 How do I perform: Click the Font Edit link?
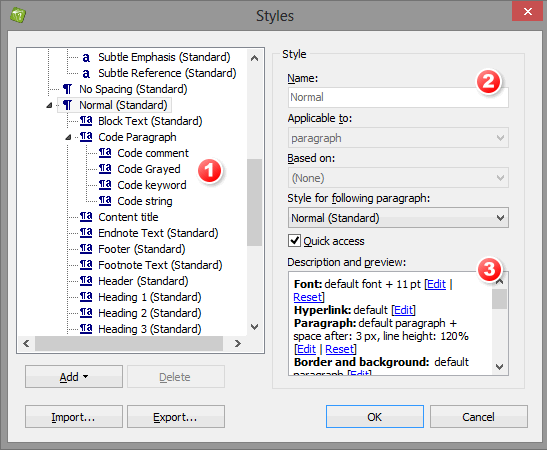click(436, 284)
